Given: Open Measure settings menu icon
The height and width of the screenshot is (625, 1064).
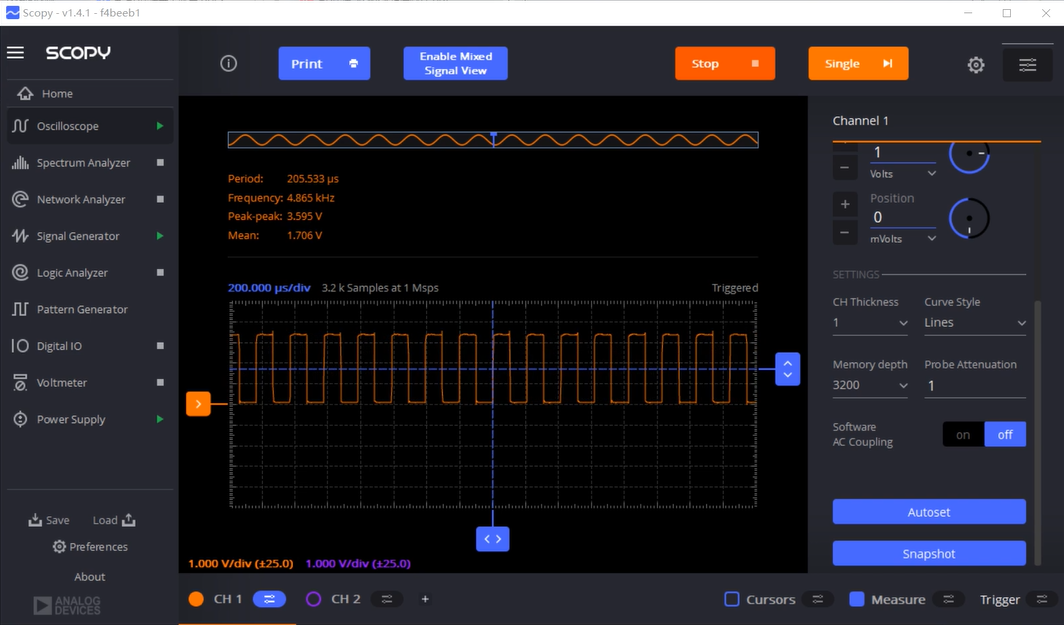Looking at the screenshot, I should pos(949,599).
